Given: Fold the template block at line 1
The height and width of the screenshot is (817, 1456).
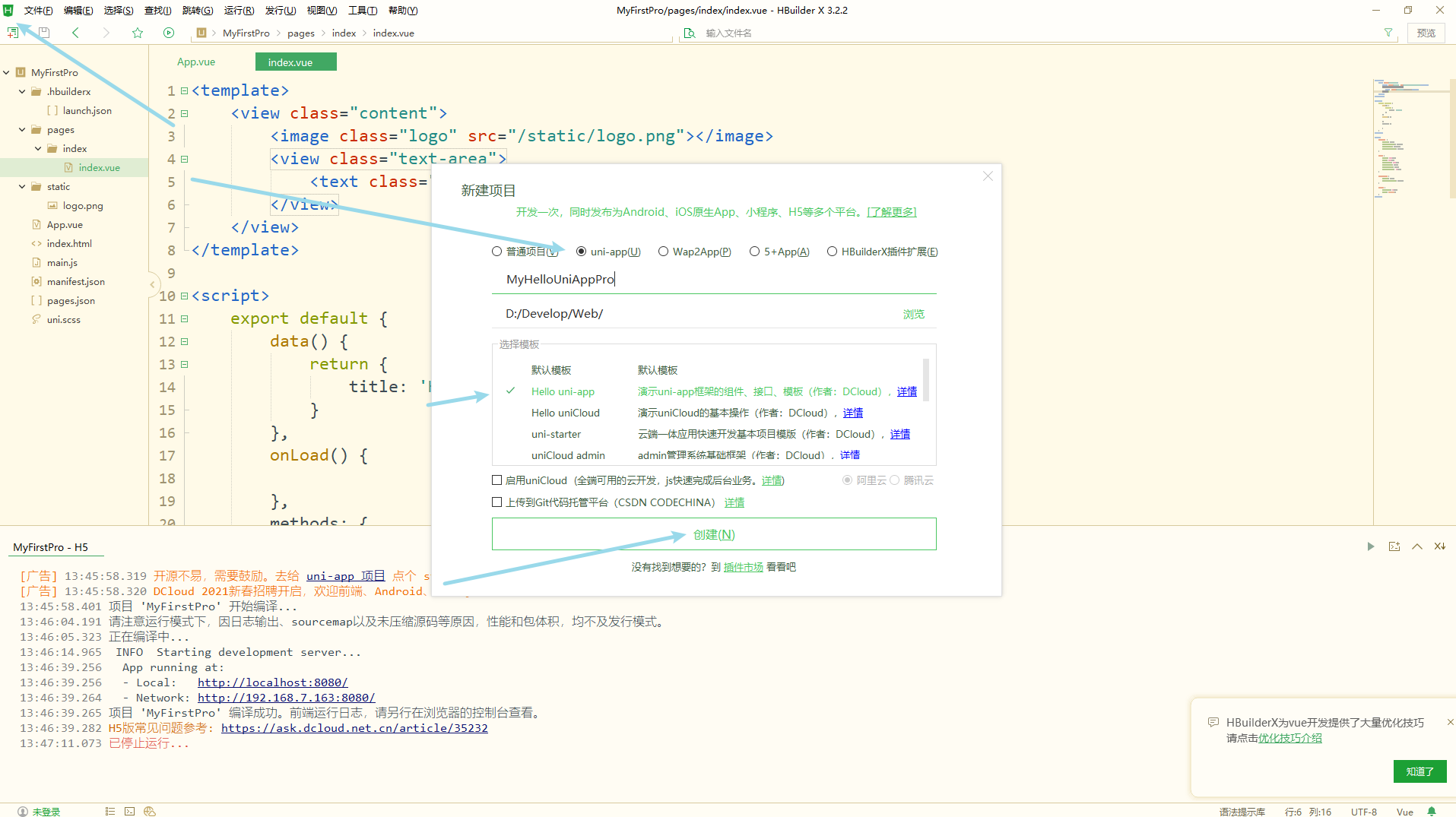Looking at the screenshot, I should tap(185, 91).
